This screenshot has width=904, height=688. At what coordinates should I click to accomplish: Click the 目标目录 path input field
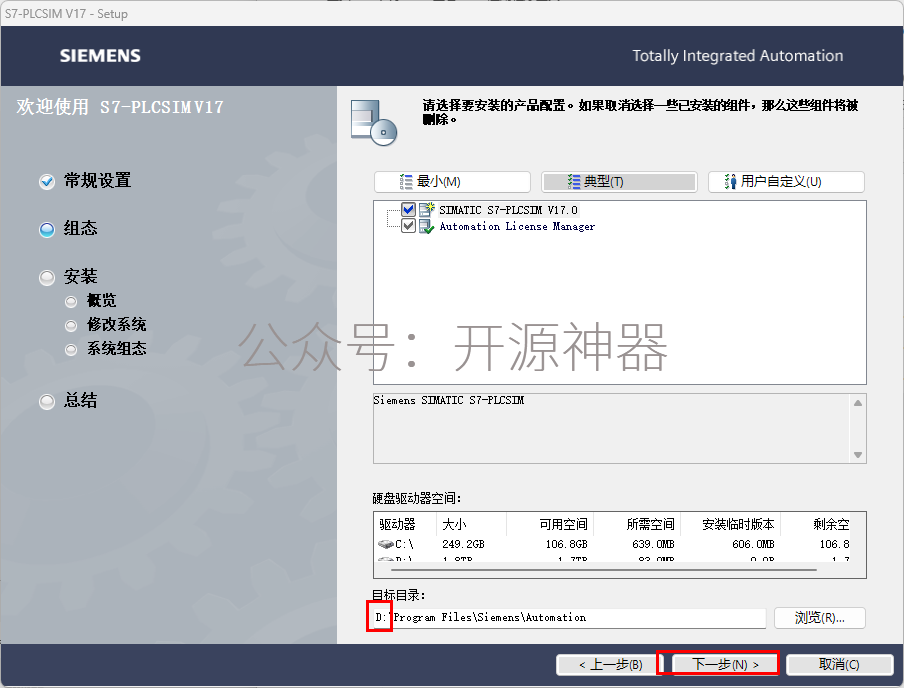coord(570,618)
